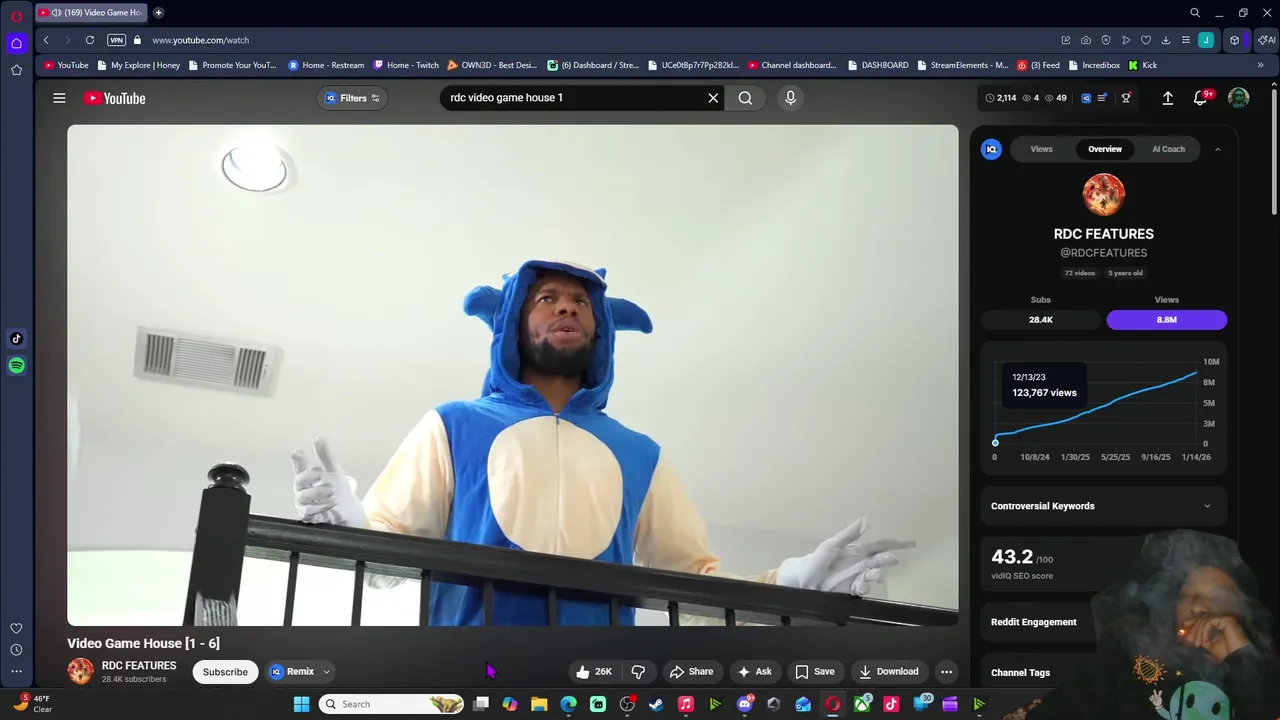Open Spotify in Opera sidebar
The image size is (1280, 720).
pos(16,366)
